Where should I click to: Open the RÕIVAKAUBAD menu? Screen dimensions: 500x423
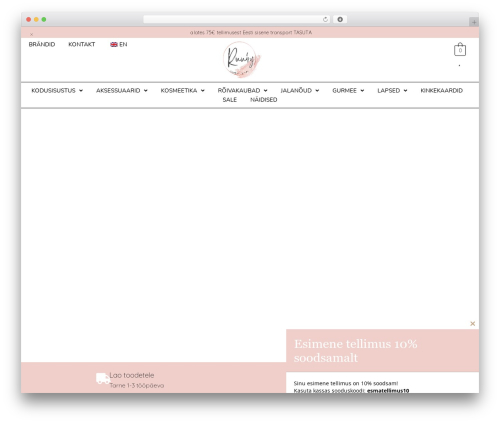[239, 90]
